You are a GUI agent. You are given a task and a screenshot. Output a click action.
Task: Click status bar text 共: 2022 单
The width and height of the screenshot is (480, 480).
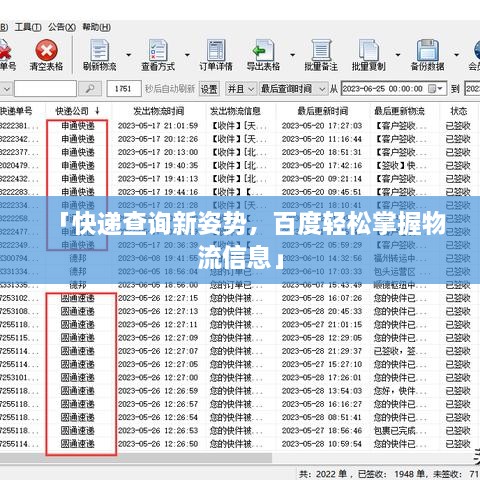[323, 474]
